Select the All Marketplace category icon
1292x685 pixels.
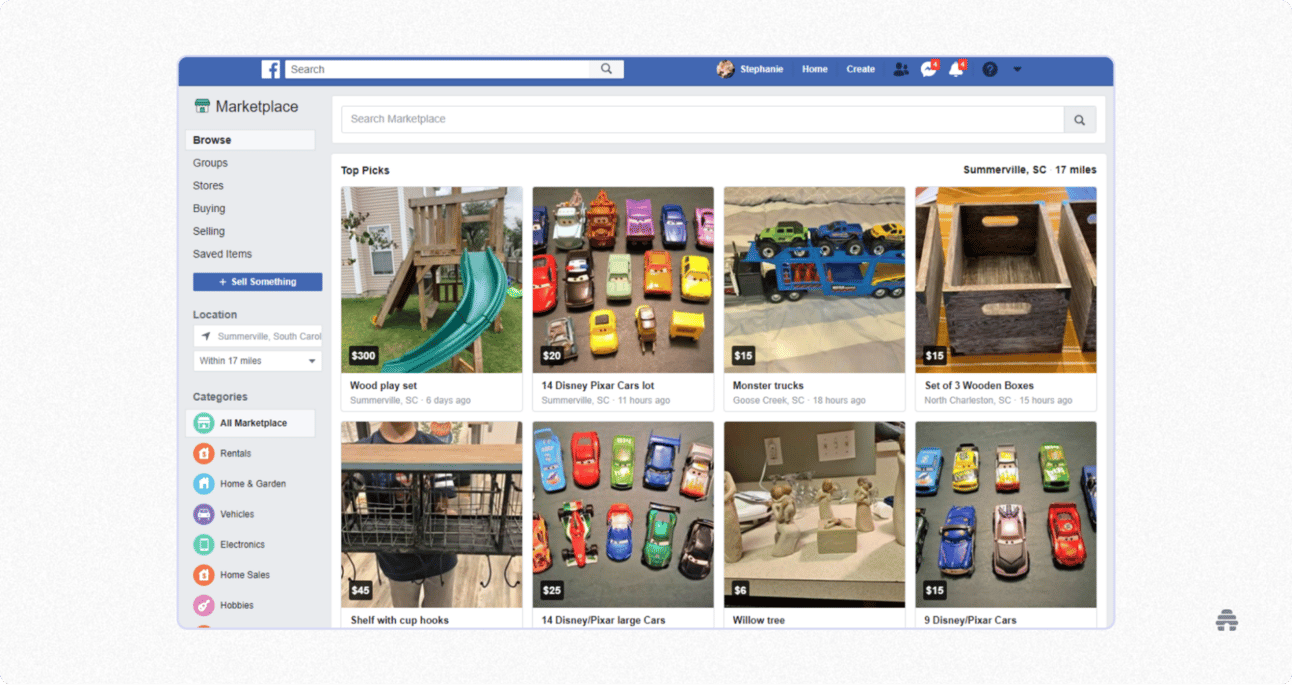(204, 423)
